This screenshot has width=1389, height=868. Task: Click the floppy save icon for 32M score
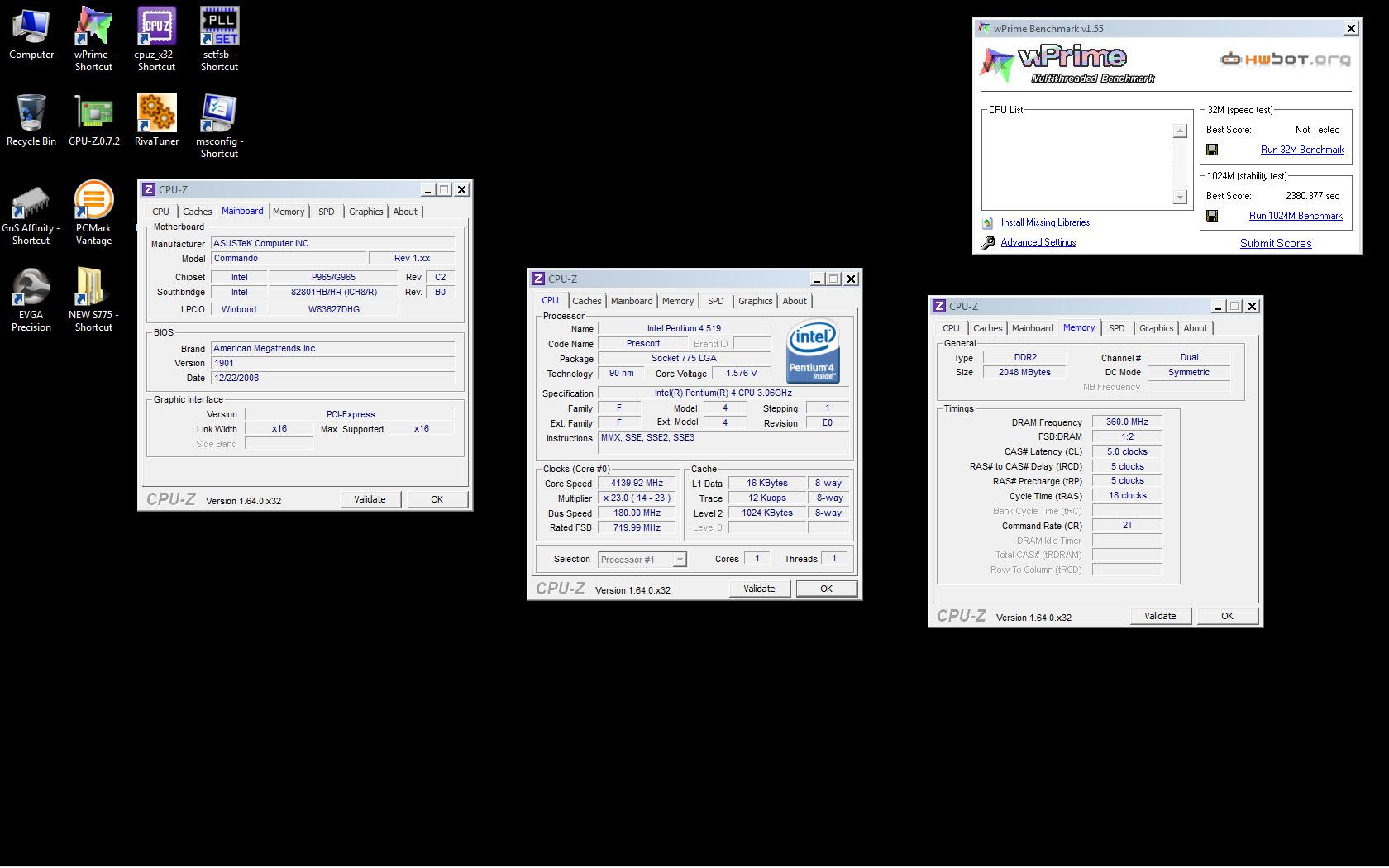coord(1212,150)
